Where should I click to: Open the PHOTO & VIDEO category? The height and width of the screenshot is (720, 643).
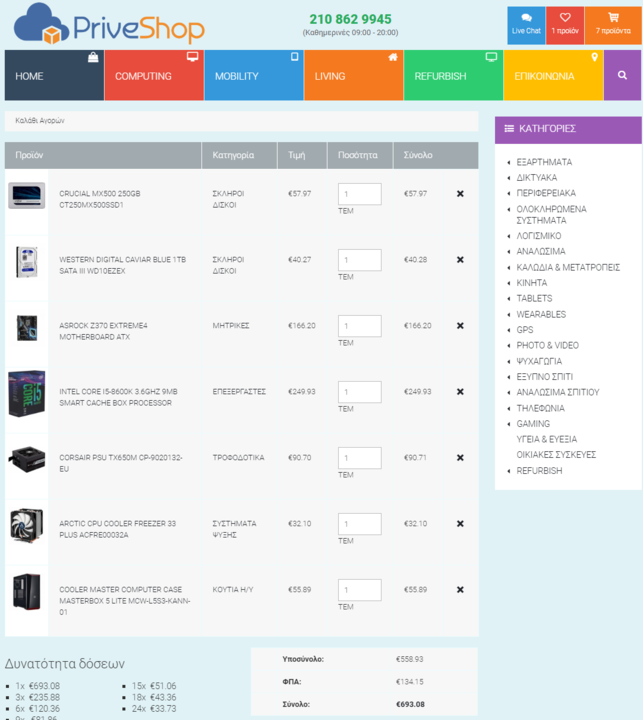547,345
